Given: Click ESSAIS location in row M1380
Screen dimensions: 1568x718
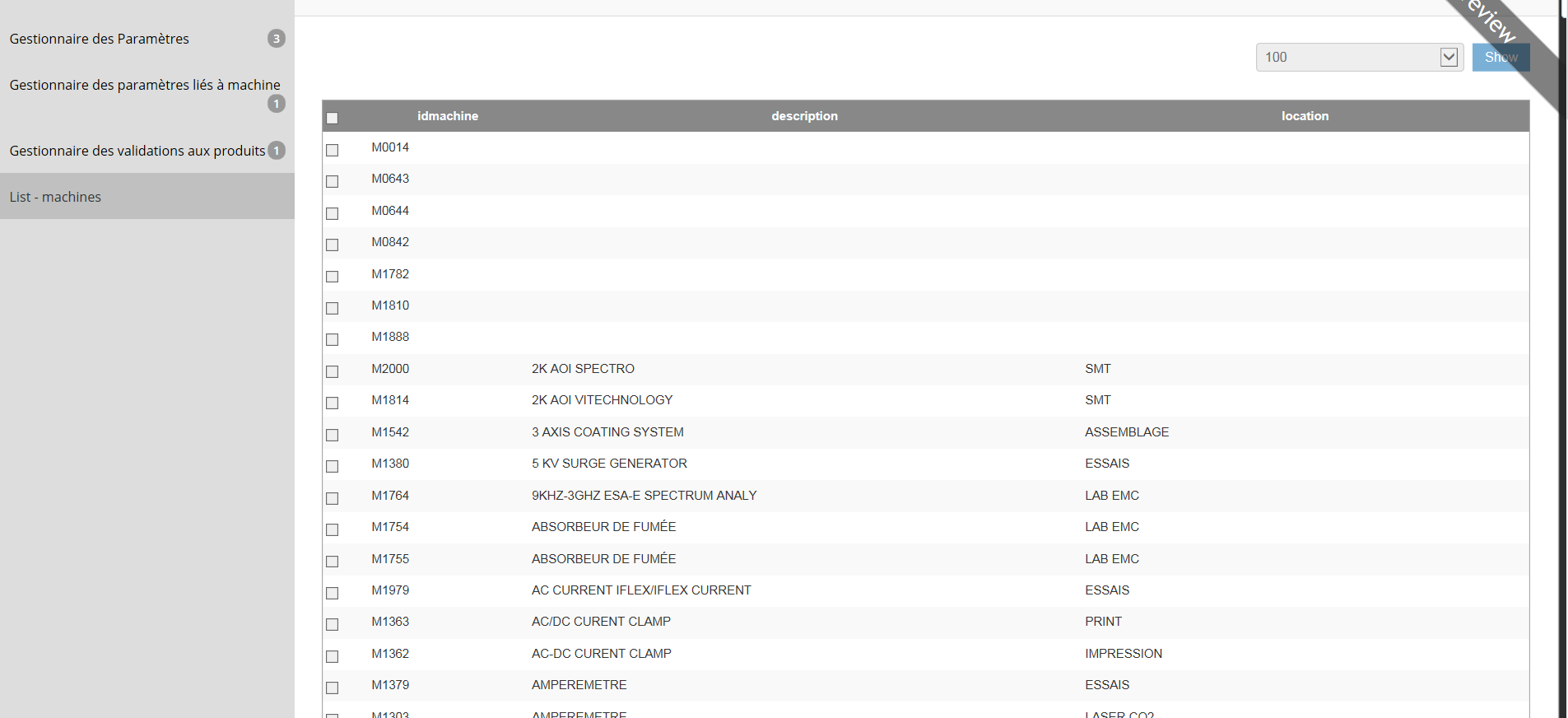Looking at the screenshot, I should point(1107,464).
